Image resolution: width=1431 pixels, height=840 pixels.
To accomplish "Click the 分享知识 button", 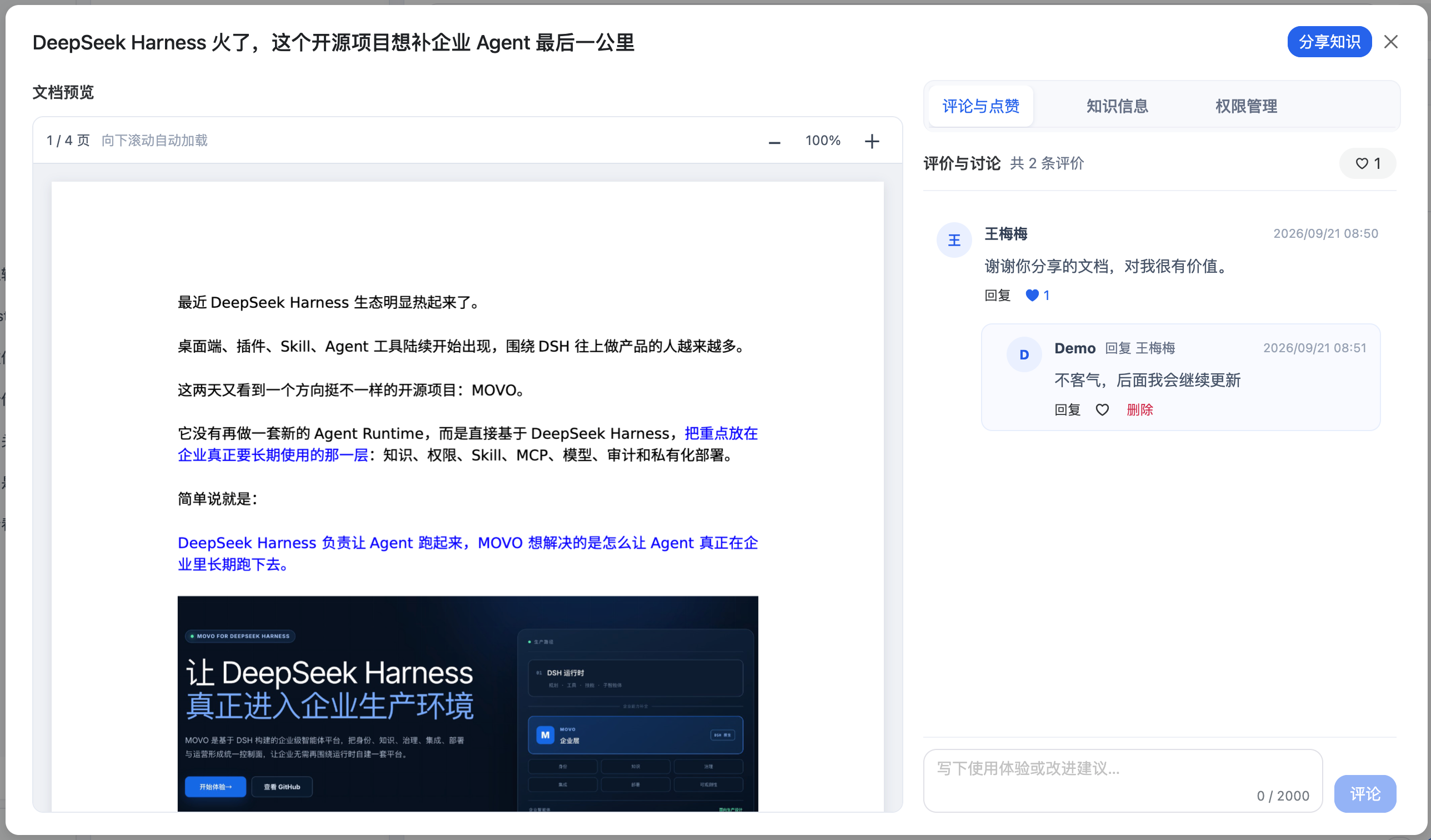I will click(1329, 42).
